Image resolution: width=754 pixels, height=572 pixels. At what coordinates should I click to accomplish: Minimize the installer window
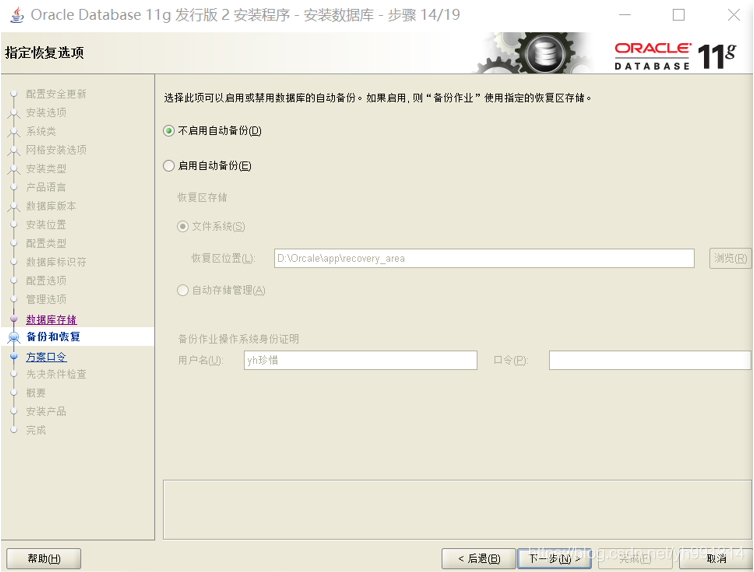625,15
